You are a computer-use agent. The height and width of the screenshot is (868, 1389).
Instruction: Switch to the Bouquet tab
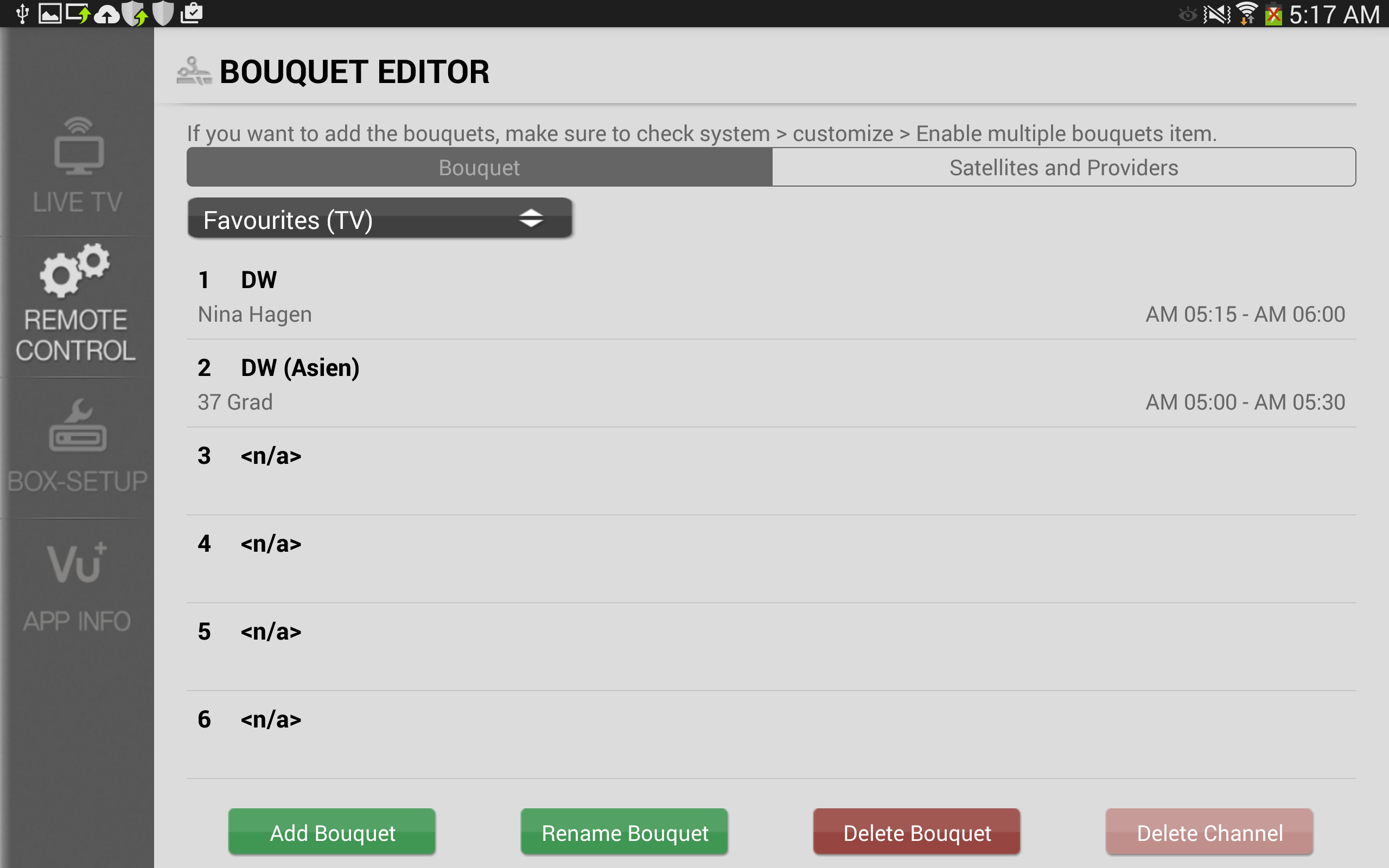pyautogui.click(x=479, y=168)
